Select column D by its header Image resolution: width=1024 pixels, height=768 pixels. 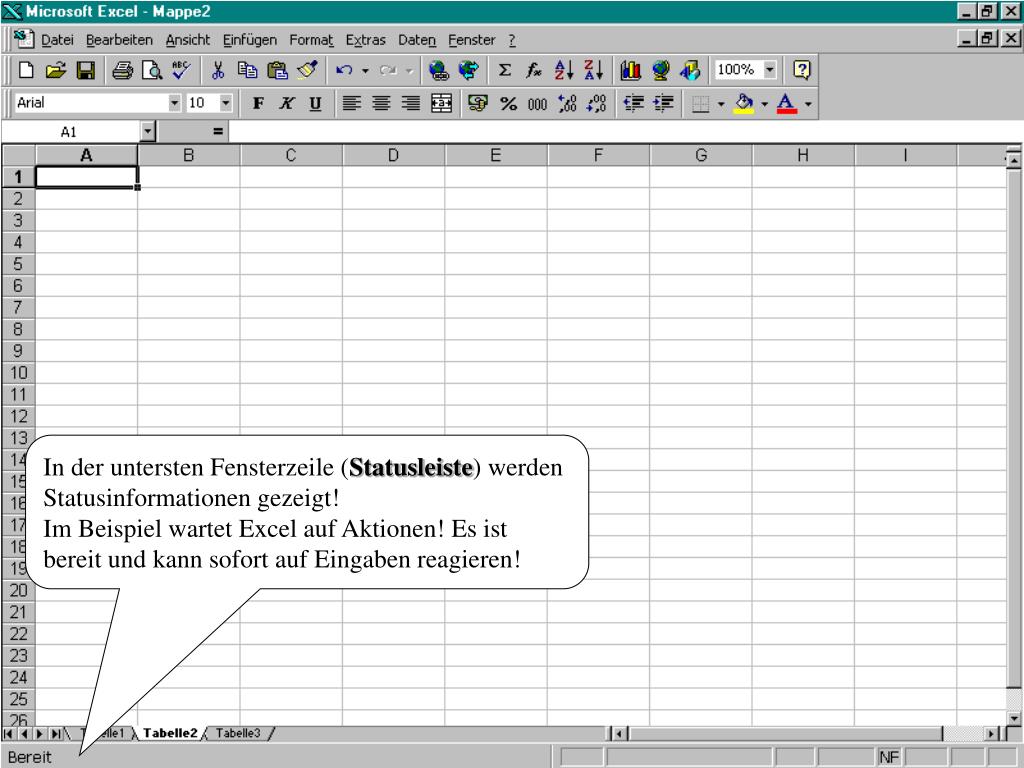[393, 155]
